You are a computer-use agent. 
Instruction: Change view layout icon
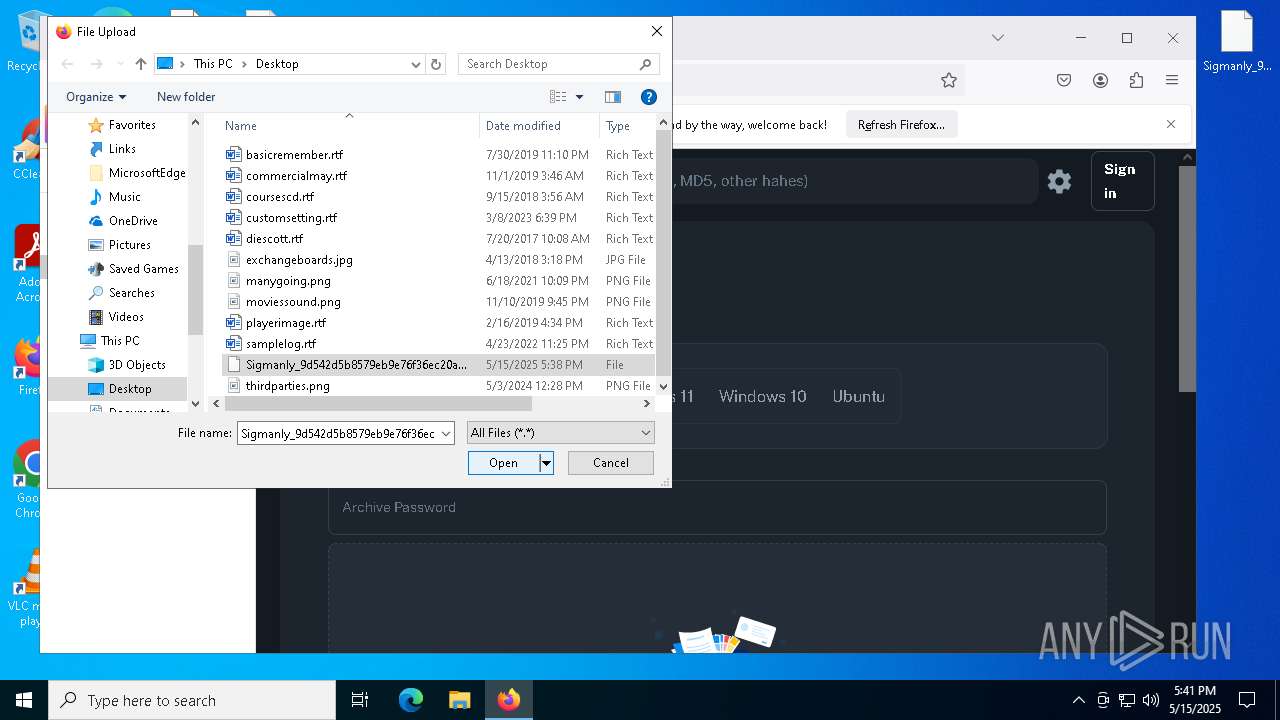(x=558, y=97)
